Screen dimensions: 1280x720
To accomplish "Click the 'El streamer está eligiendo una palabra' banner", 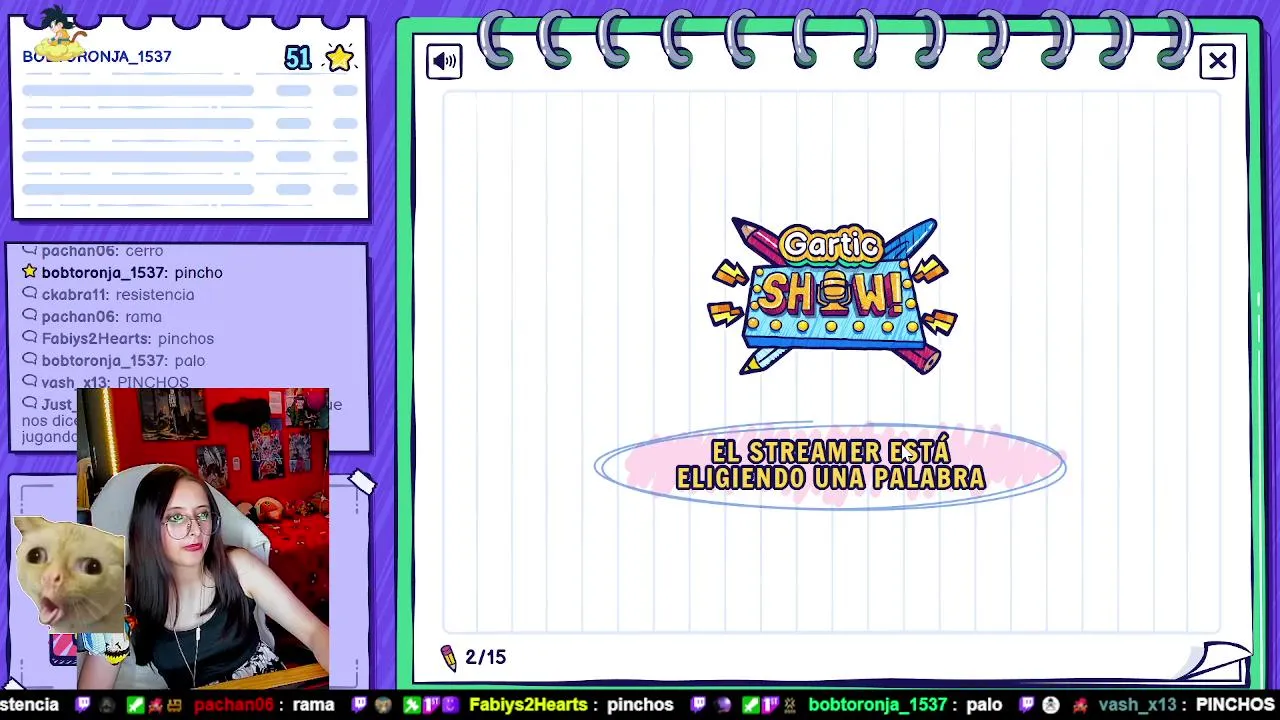I will (830, 466).
